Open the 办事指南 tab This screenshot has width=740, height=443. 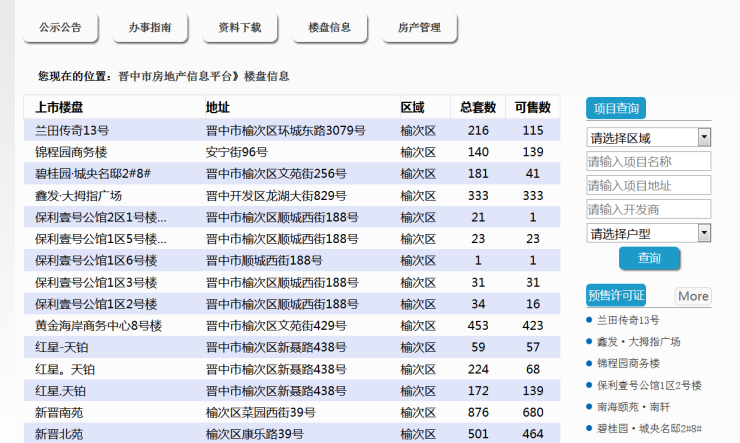(150, 28)
